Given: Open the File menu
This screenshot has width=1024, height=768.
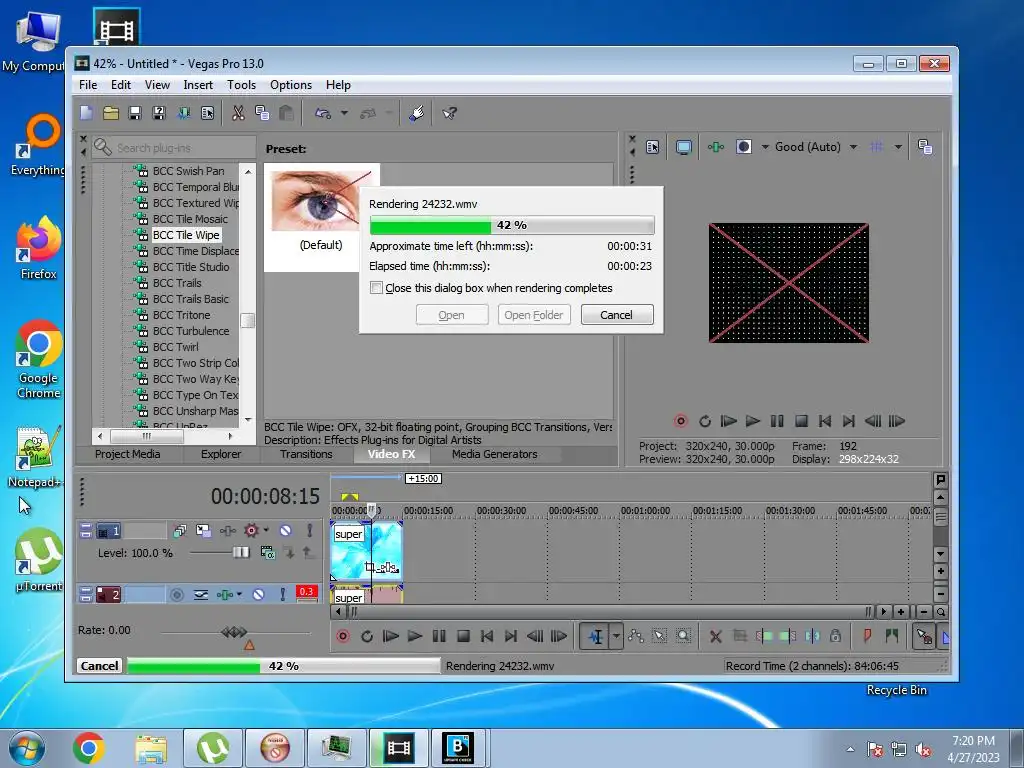Looking at the screenshot, I should tap(88, 85).
